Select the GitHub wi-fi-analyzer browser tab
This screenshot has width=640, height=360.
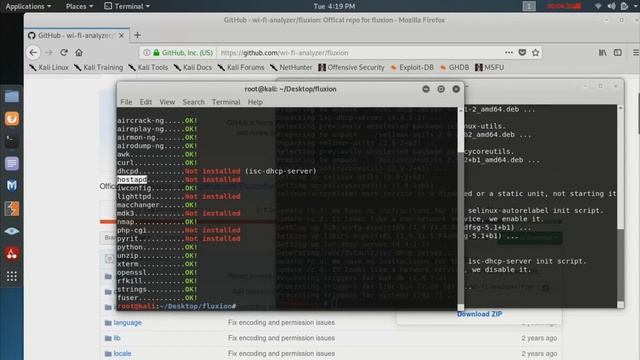click(76, 36)
